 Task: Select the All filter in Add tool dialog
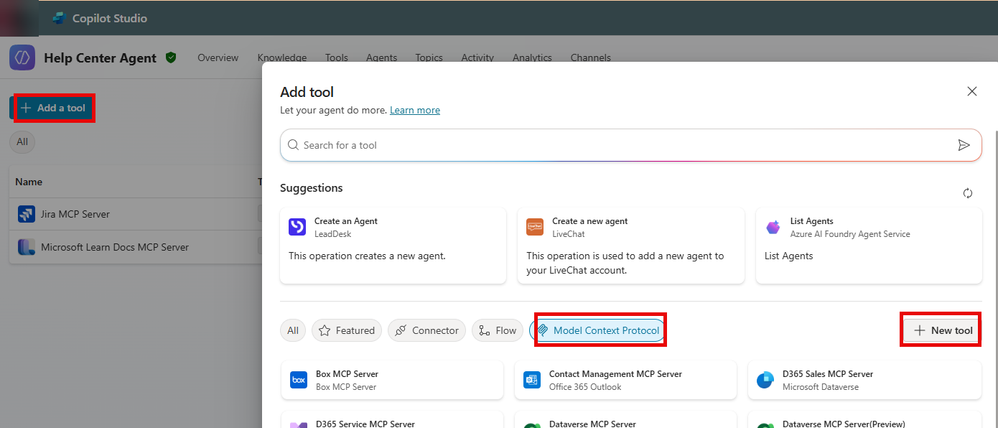[x=293, y=331]
